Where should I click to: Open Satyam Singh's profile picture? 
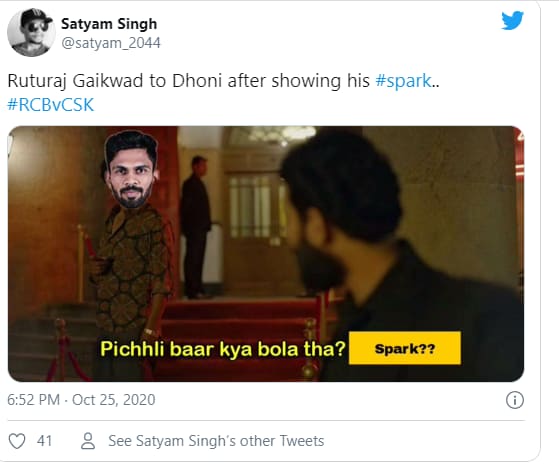click(x=31, y=32)
